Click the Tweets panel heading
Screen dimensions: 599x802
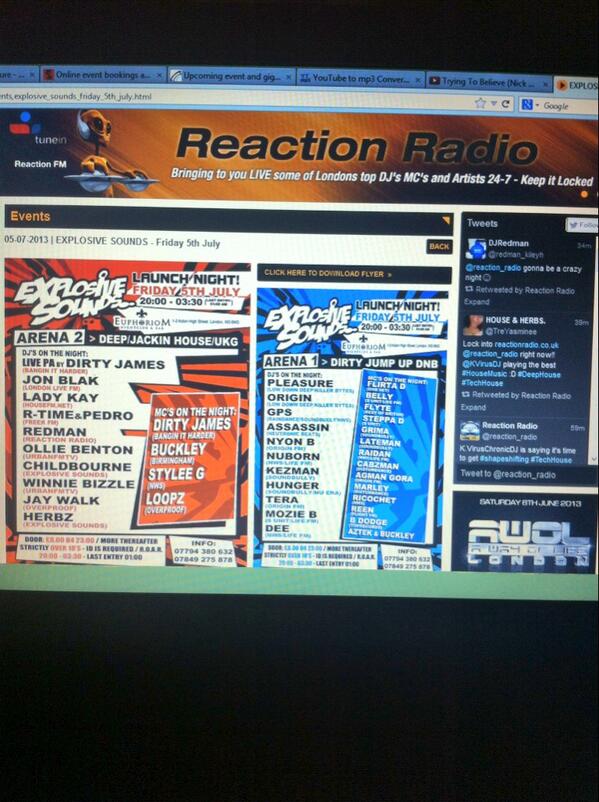[x=482, y=223]
